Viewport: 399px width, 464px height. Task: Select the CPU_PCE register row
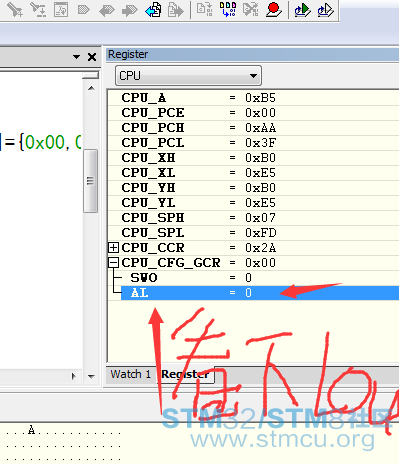(x=253, y=113)
